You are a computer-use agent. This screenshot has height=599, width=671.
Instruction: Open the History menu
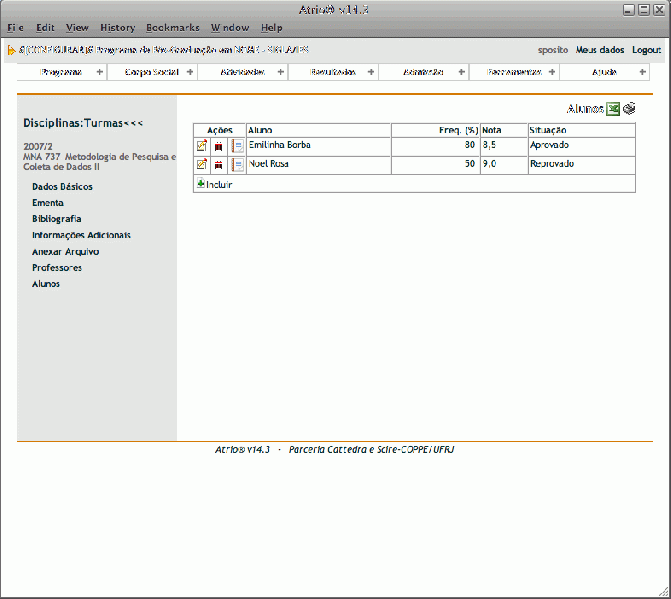(x=117, y=28)
